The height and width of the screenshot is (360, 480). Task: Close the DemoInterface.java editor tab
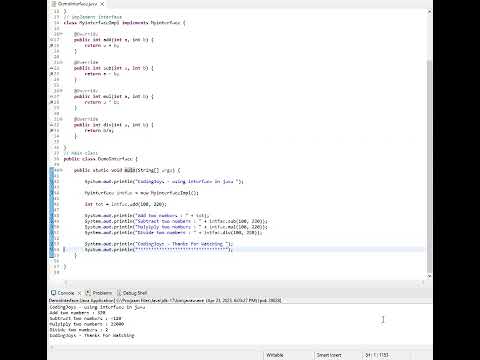pos(102,4)
